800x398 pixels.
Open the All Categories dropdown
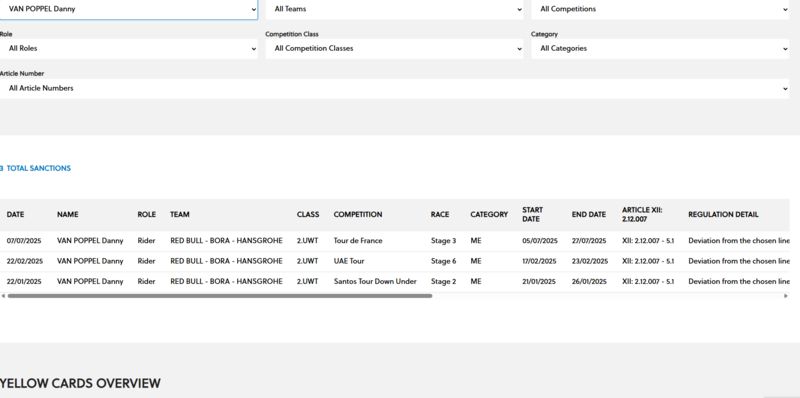[660, 49]
